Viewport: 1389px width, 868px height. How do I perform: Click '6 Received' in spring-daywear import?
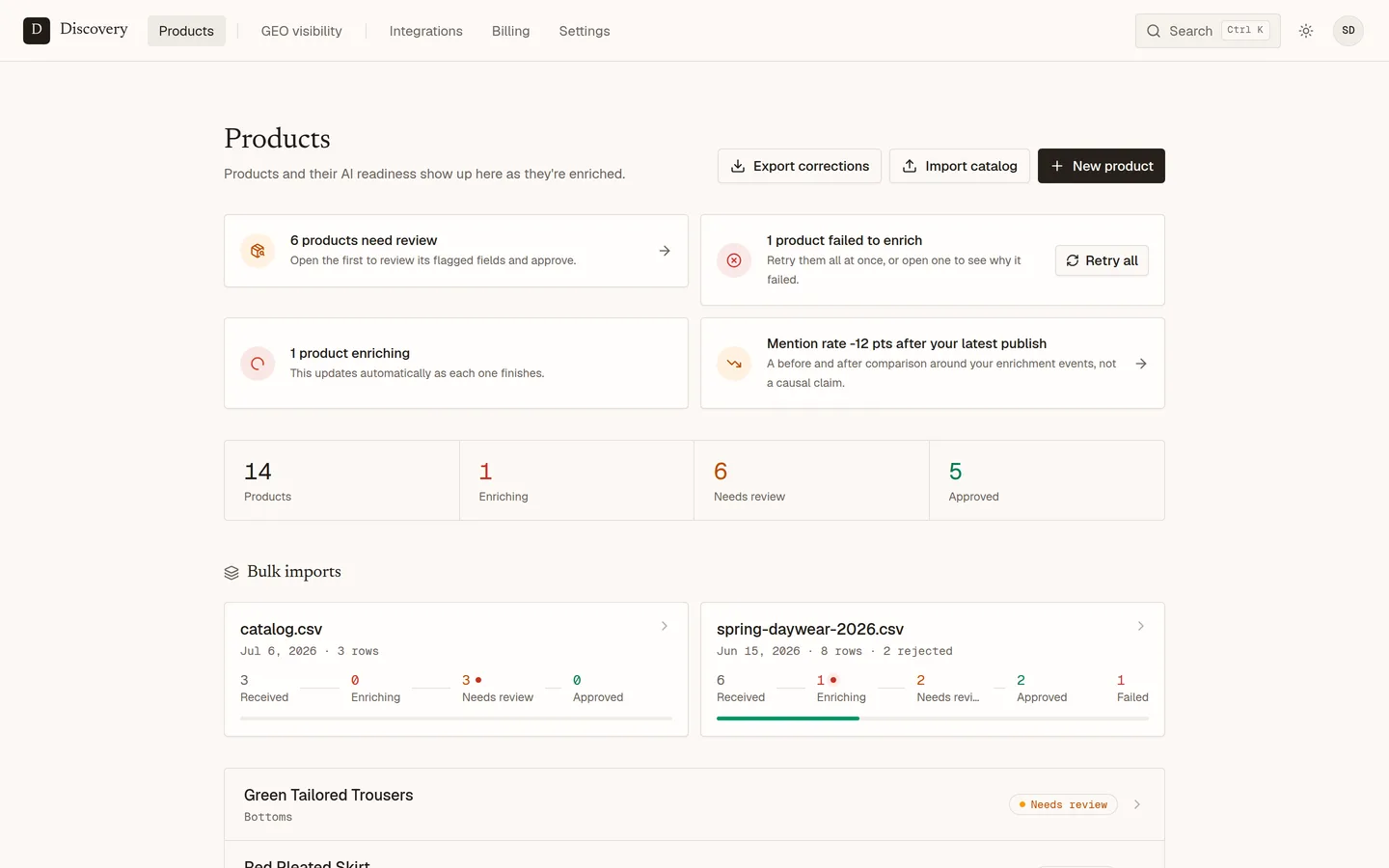pos(741,689)
